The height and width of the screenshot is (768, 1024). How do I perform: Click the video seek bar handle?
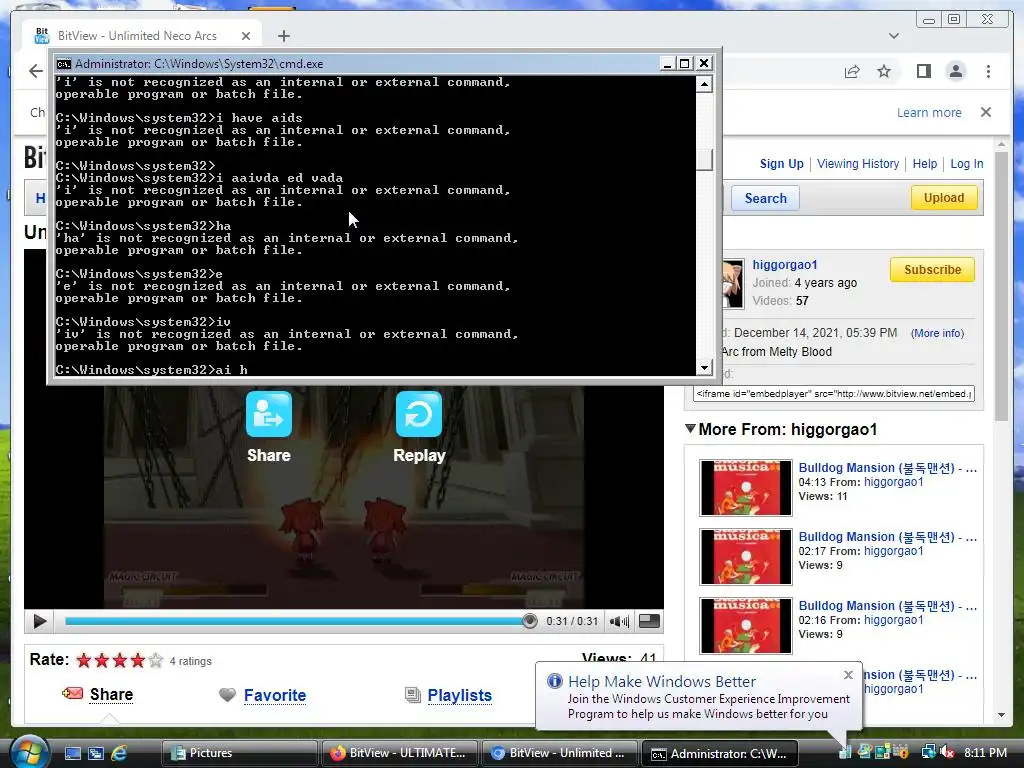point(530,621)
